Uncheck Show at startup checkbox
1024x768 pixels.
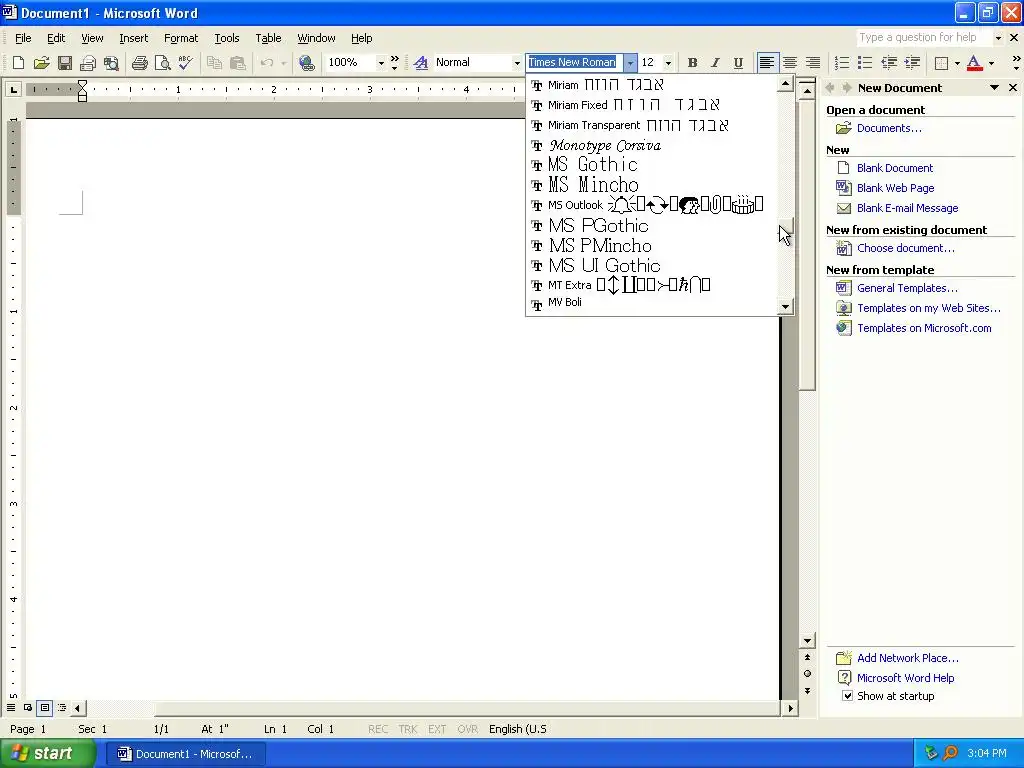[847, 696]
